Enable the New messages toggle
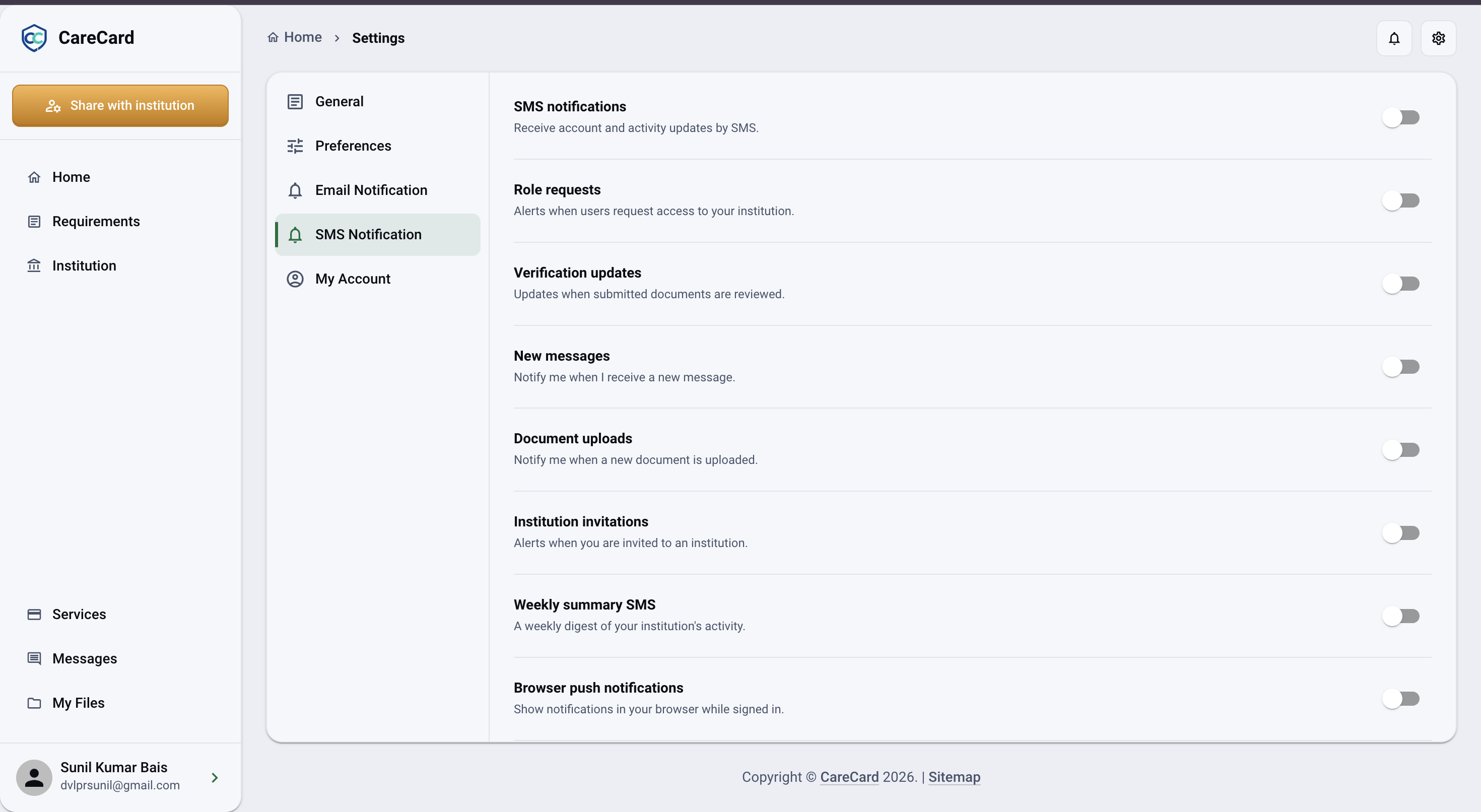The width and height of the screenshot is (1481, 812). pyautogui.click(x=1400, y=367)
